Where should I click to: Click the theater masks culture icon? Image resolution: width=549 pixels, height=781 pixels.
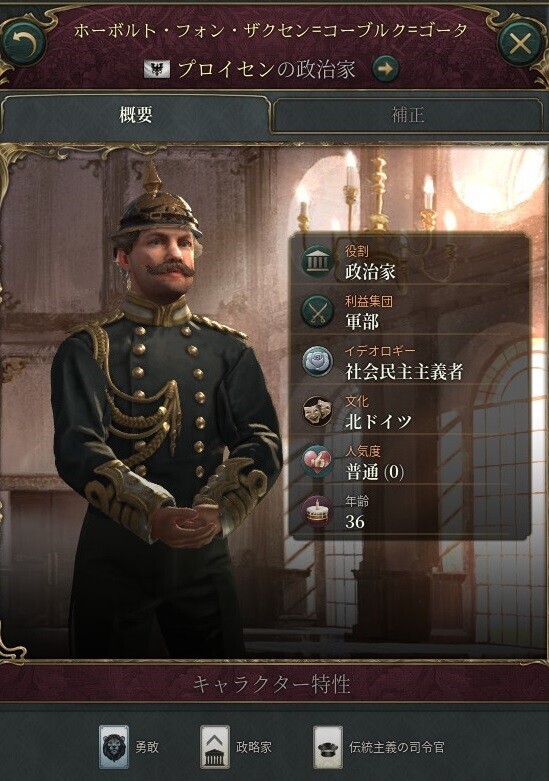coord(317,411)
